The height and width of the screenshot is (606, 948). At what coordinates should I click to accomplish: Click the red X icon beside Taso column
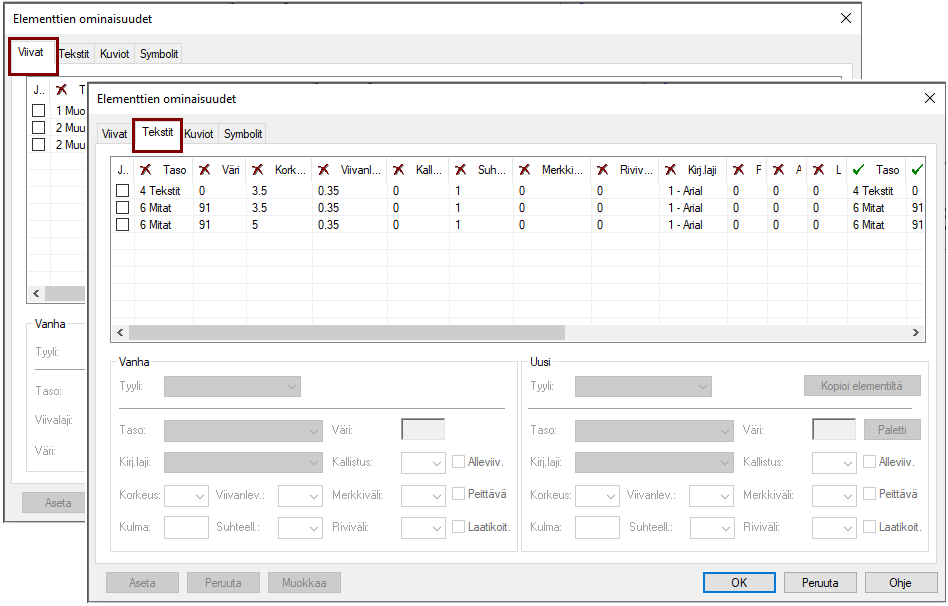pyautogui.click(x=146, y=171)
